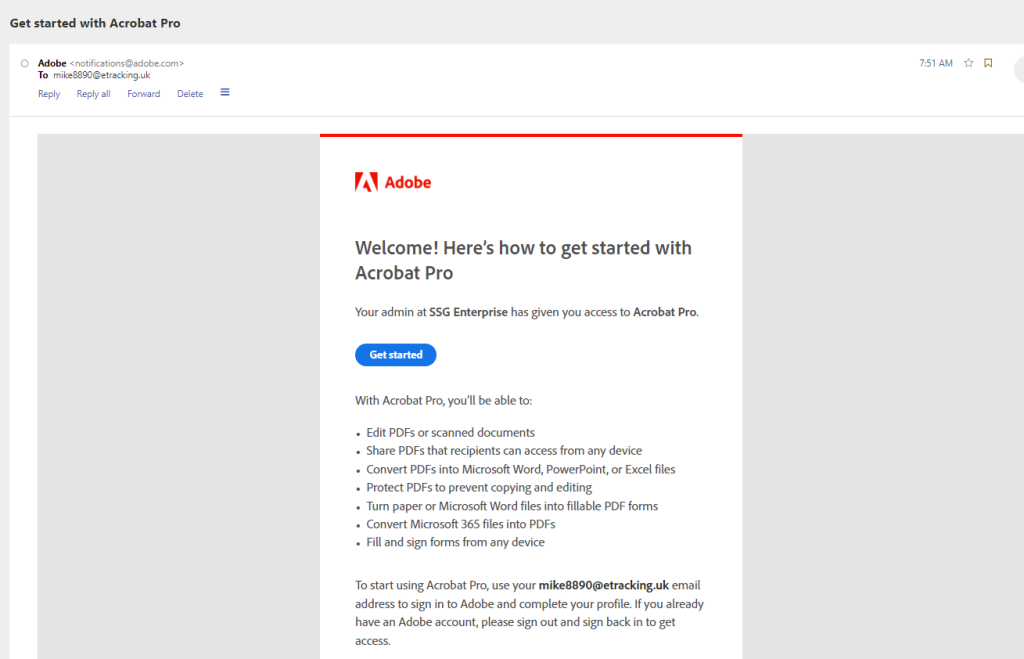Select the email's round radio circle
This screenshot has width=1024, height=659.
[x=25, y=63]
